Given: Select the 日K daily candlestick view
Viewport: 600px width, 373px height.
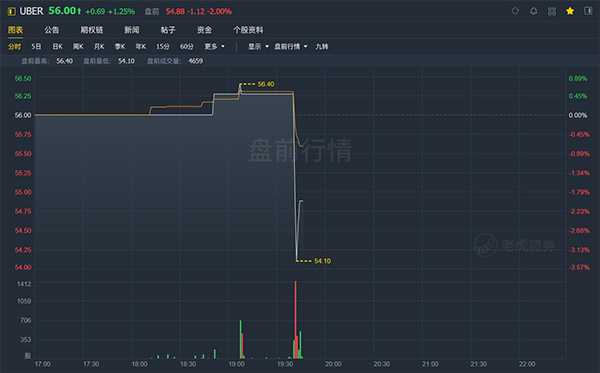Looking at the screenshot, I should coord(57,47).
